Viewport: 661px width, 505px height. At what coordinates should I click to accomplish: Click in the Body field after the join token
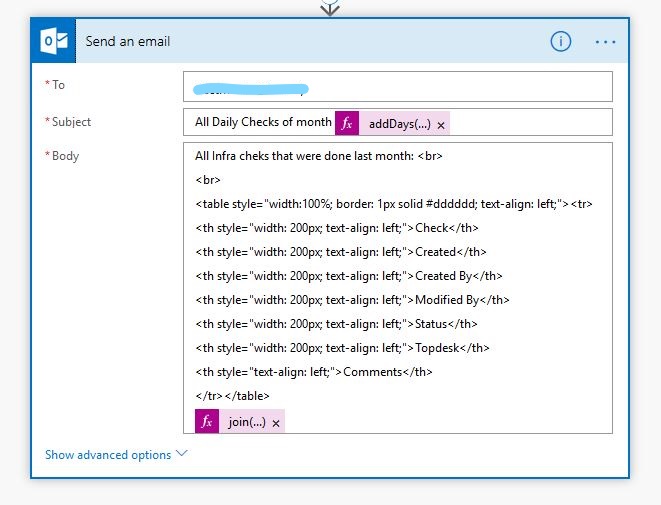448,421
